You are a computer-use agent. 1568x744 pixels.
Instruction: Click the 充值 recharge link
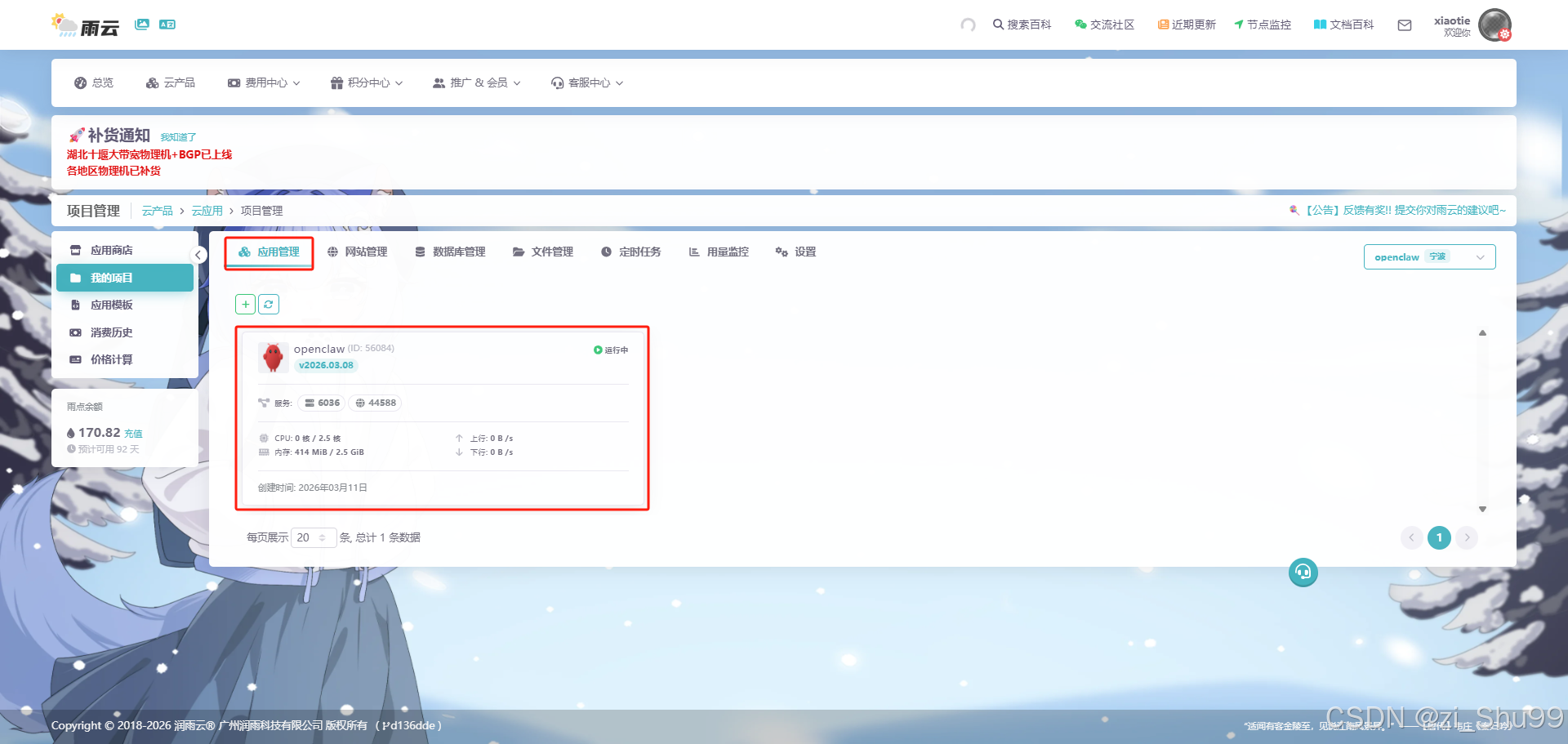133,434
